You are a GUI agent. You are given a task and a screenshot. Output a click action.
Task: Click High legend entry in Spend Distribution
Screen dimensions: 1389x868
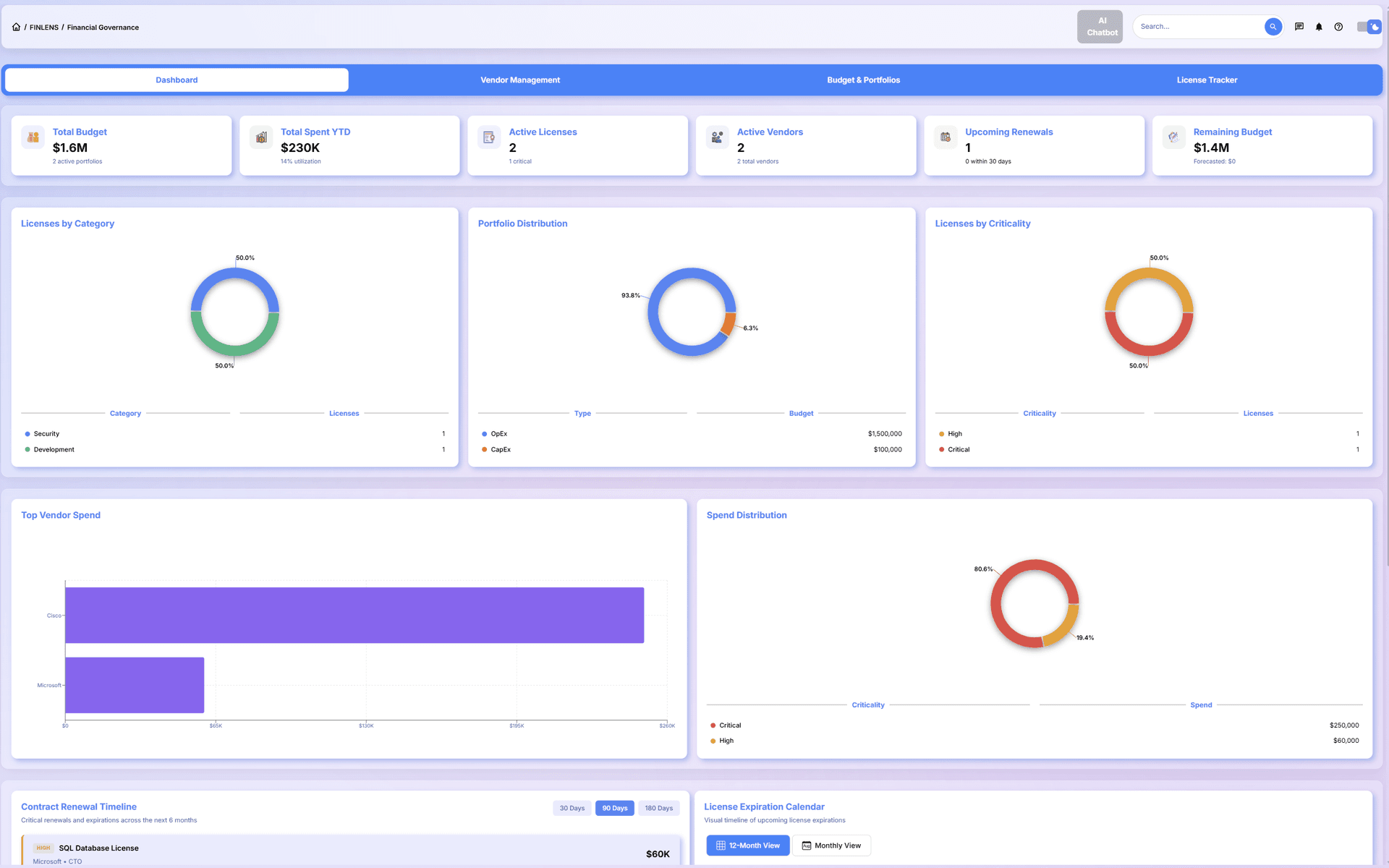[x=722, y=741]
